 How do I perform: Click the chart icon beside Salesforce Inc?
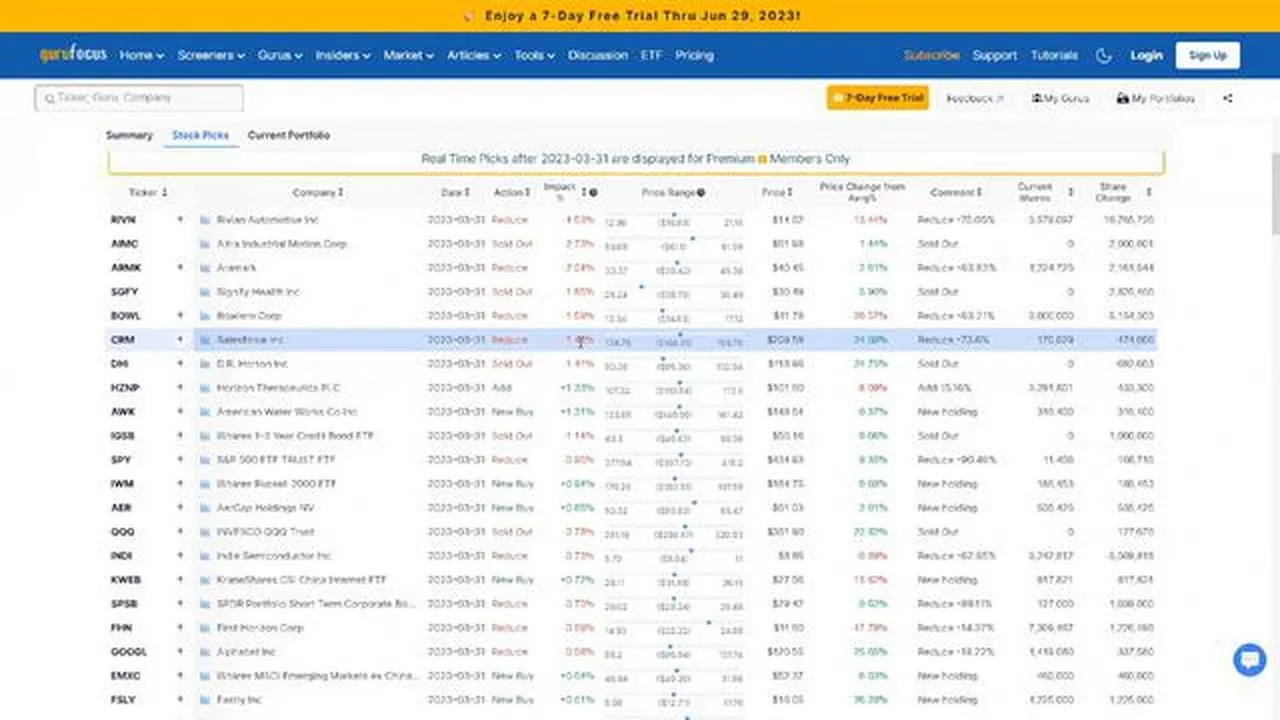pyautogui.click(x=205, y=340)
